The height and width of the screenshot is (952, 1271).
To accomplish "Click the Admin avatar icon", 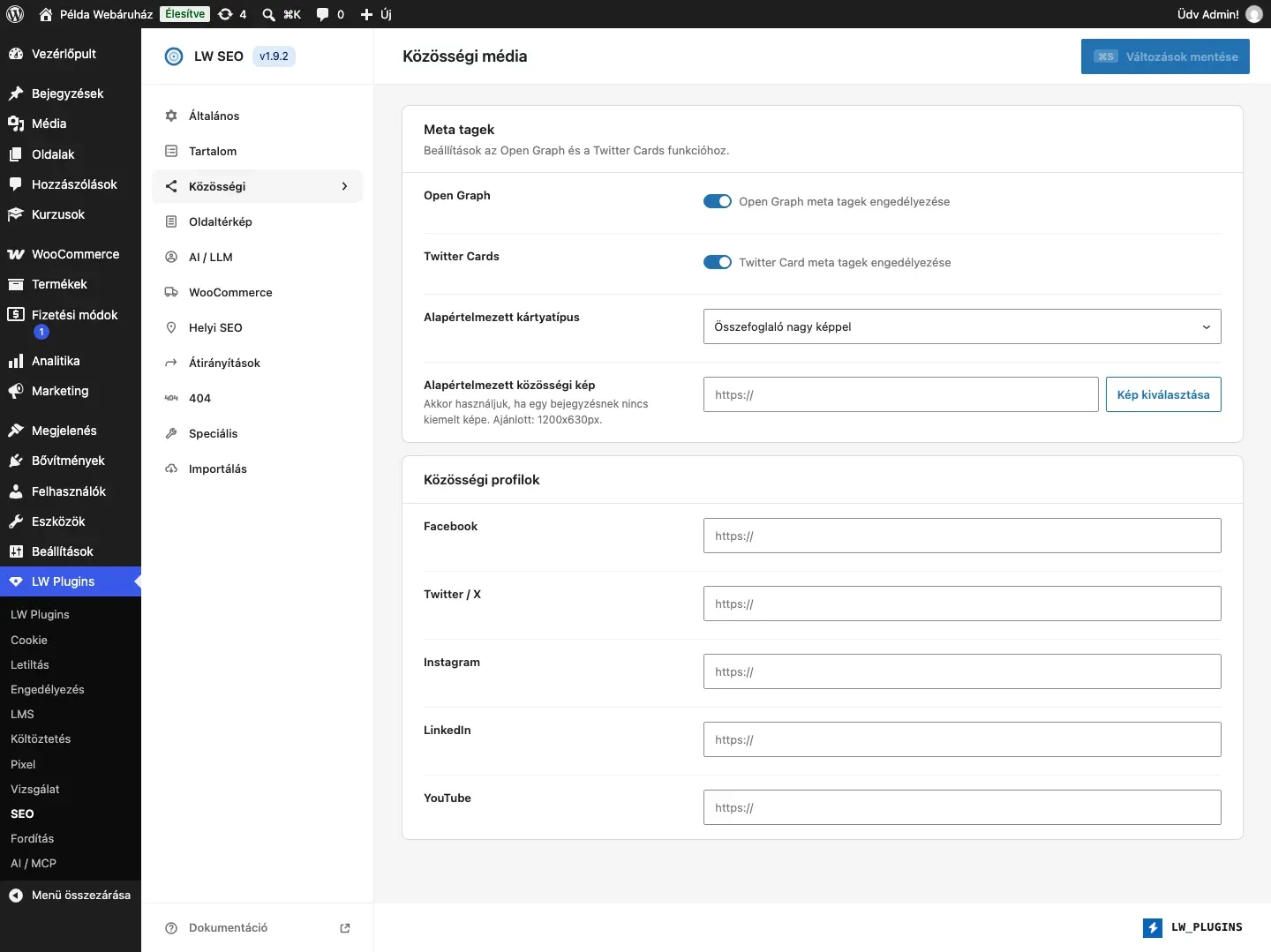I will [1254, 14].
